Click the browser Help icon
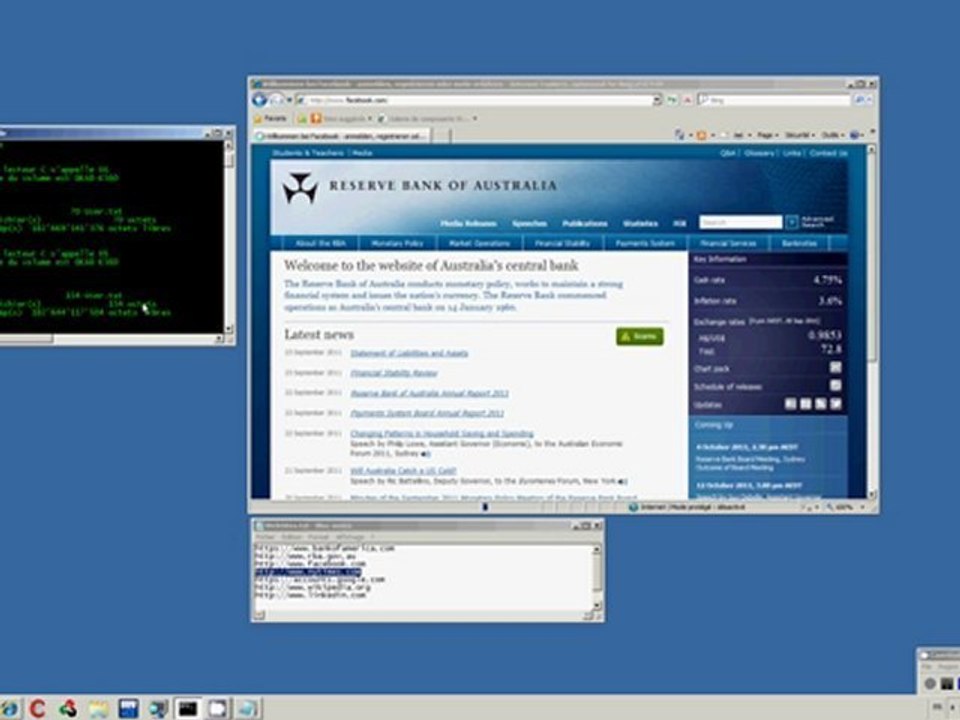The width and height of the screenshot is (960, 720). [855, 135]
